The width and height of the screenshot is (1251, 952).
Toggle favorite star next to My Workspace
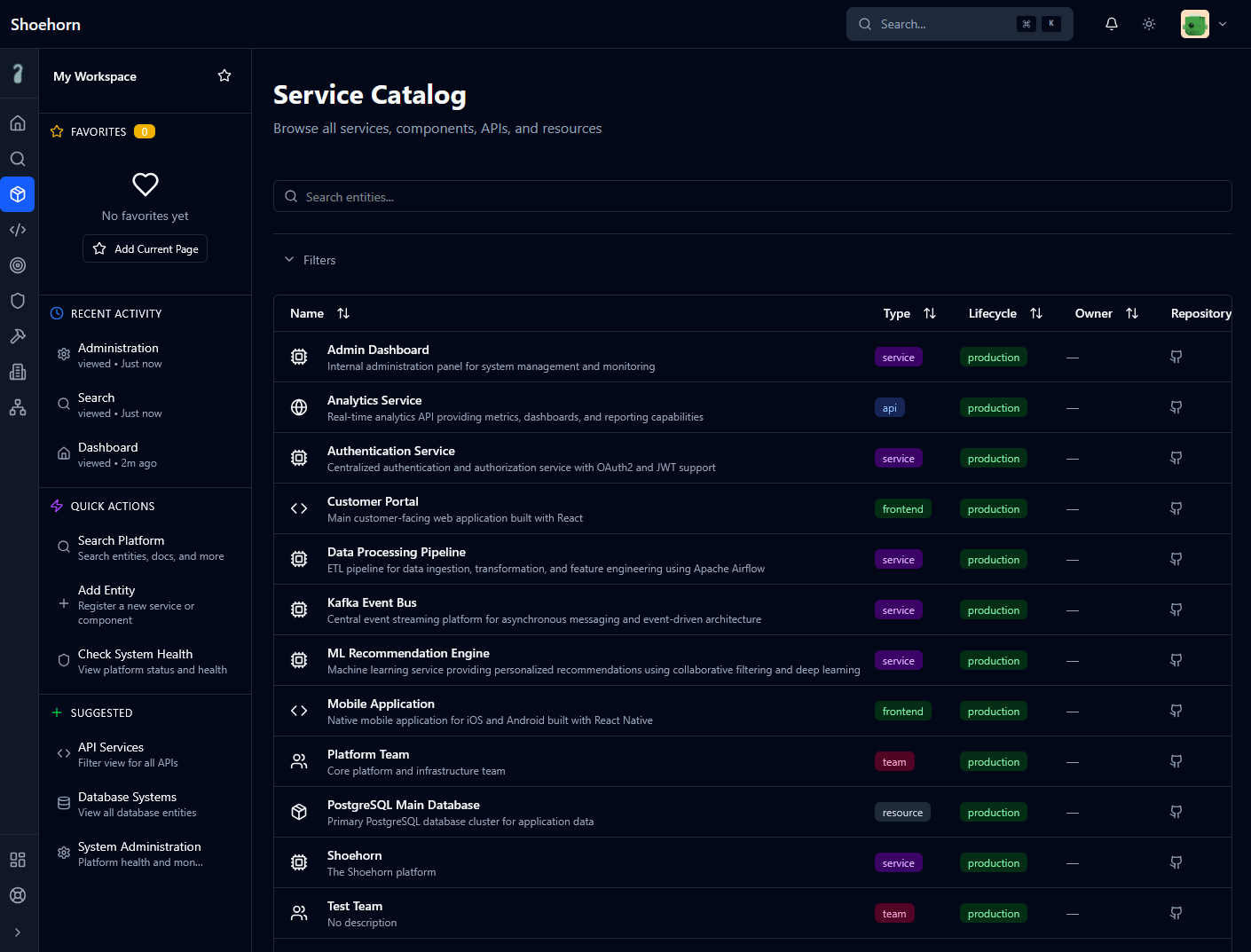pos(224,76)
